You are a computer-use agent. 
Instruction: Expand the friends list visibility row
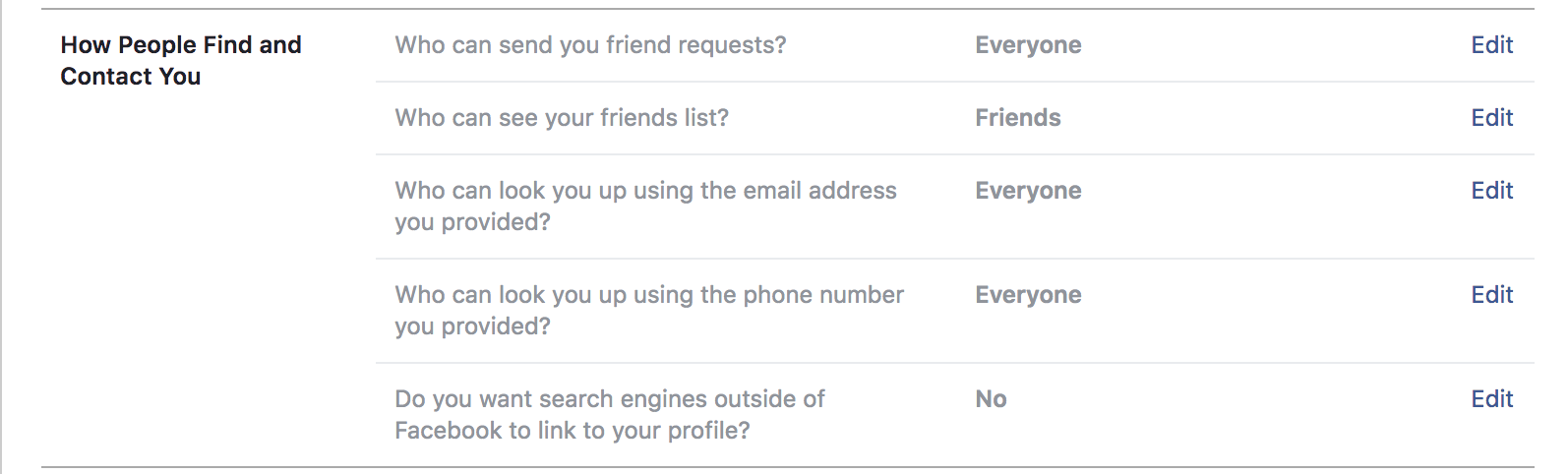pos(1230,118)
